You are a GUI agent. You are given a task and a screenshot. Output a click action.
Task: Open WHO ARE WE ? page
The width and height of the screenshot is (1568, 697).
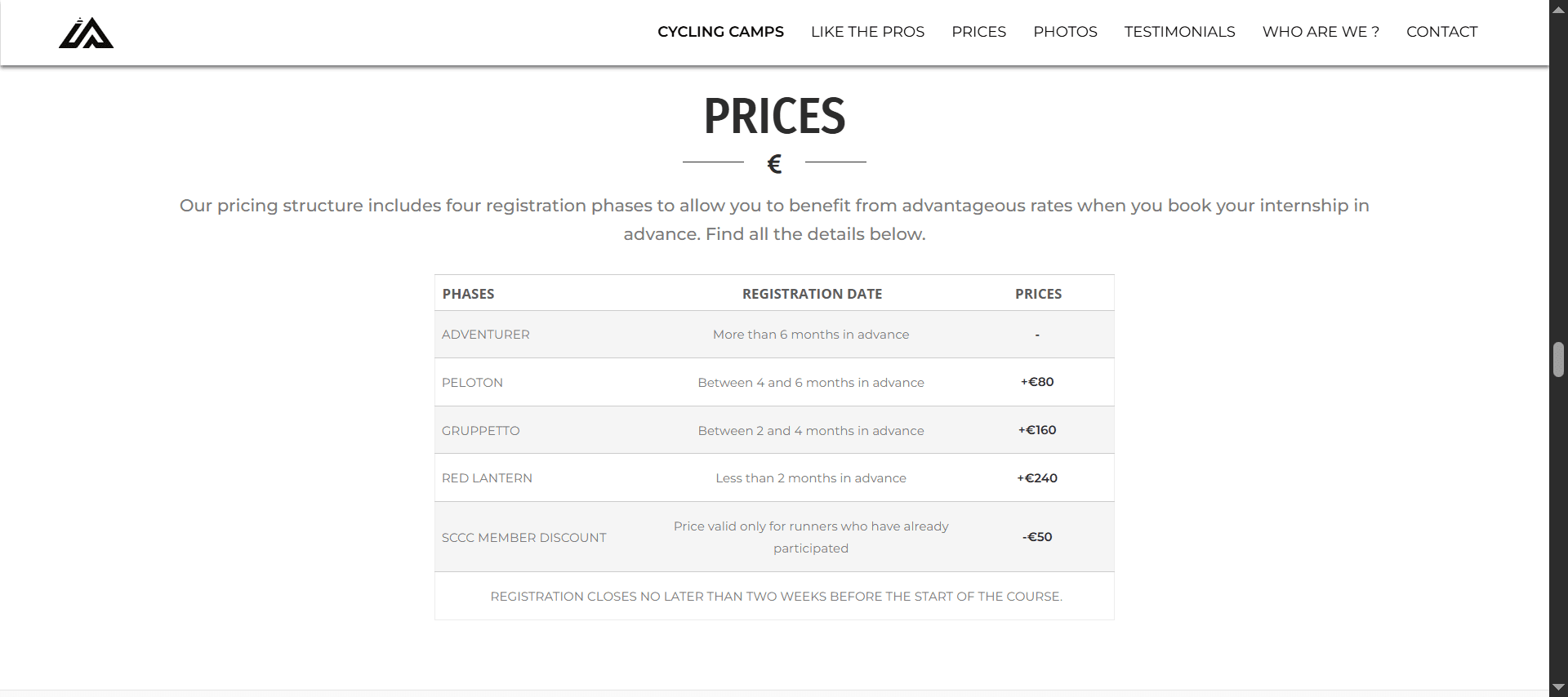[x=1321, y=32]
